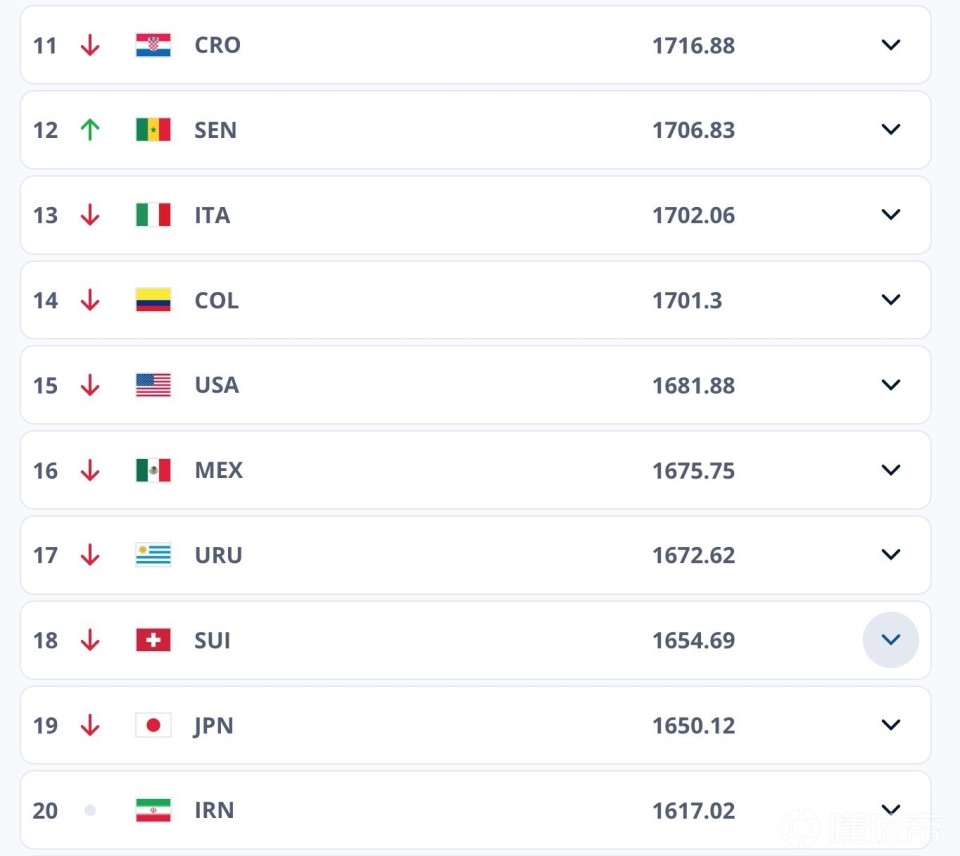Click the Italy flag icon

pyautogui.click(x=153, y=215)
